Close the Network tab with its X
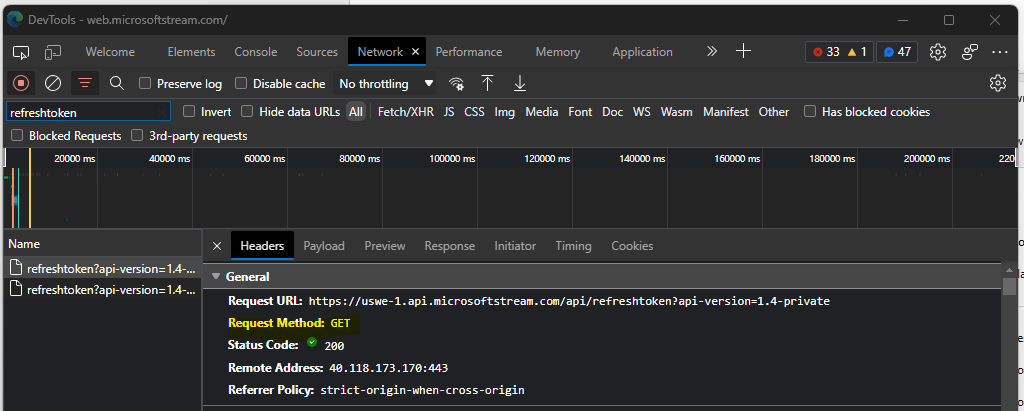Viewport: 1024px width, 411px height. 415,52
